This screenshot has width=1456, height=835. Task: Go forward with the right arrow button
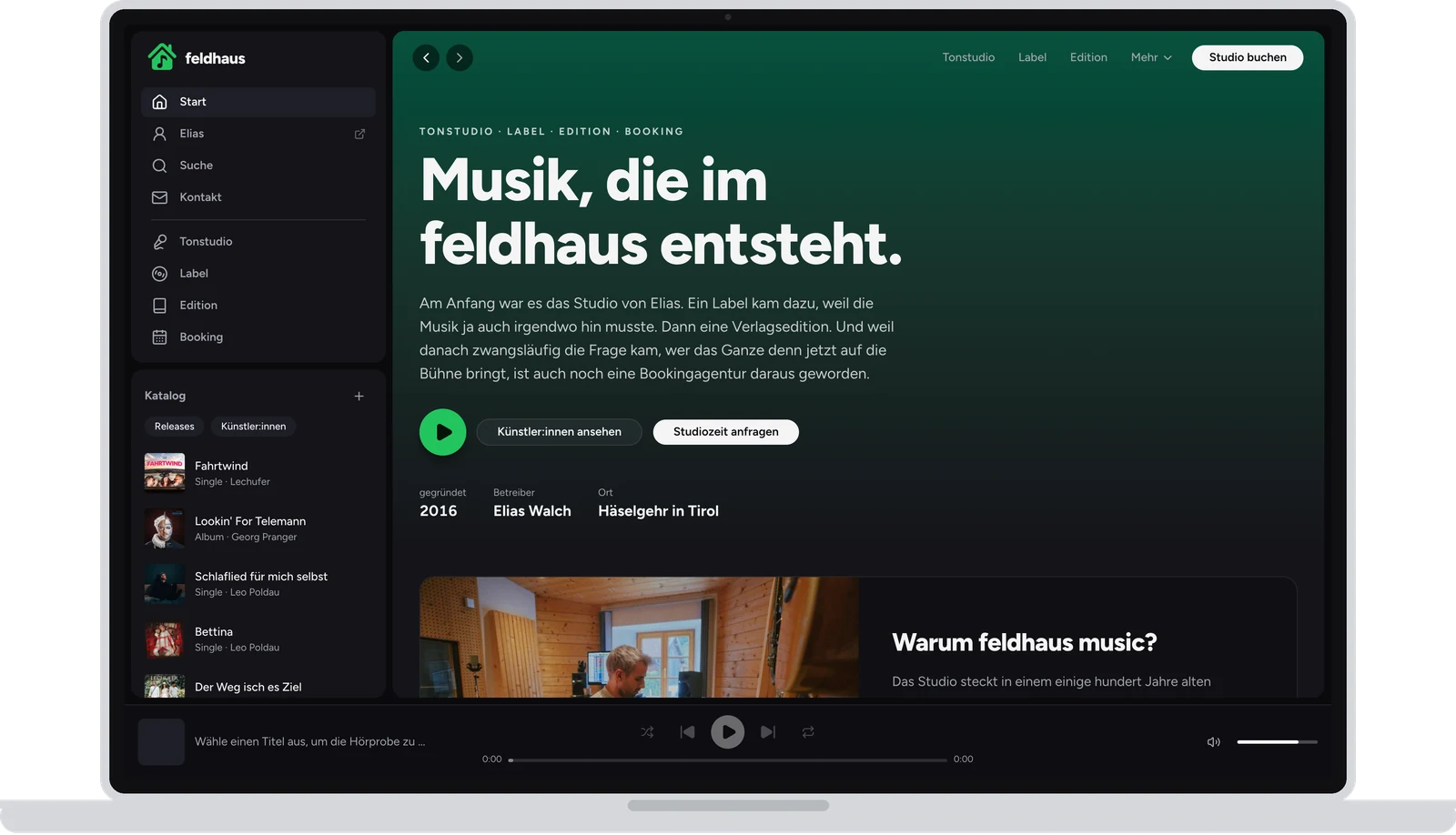click(x=460, y=58)
